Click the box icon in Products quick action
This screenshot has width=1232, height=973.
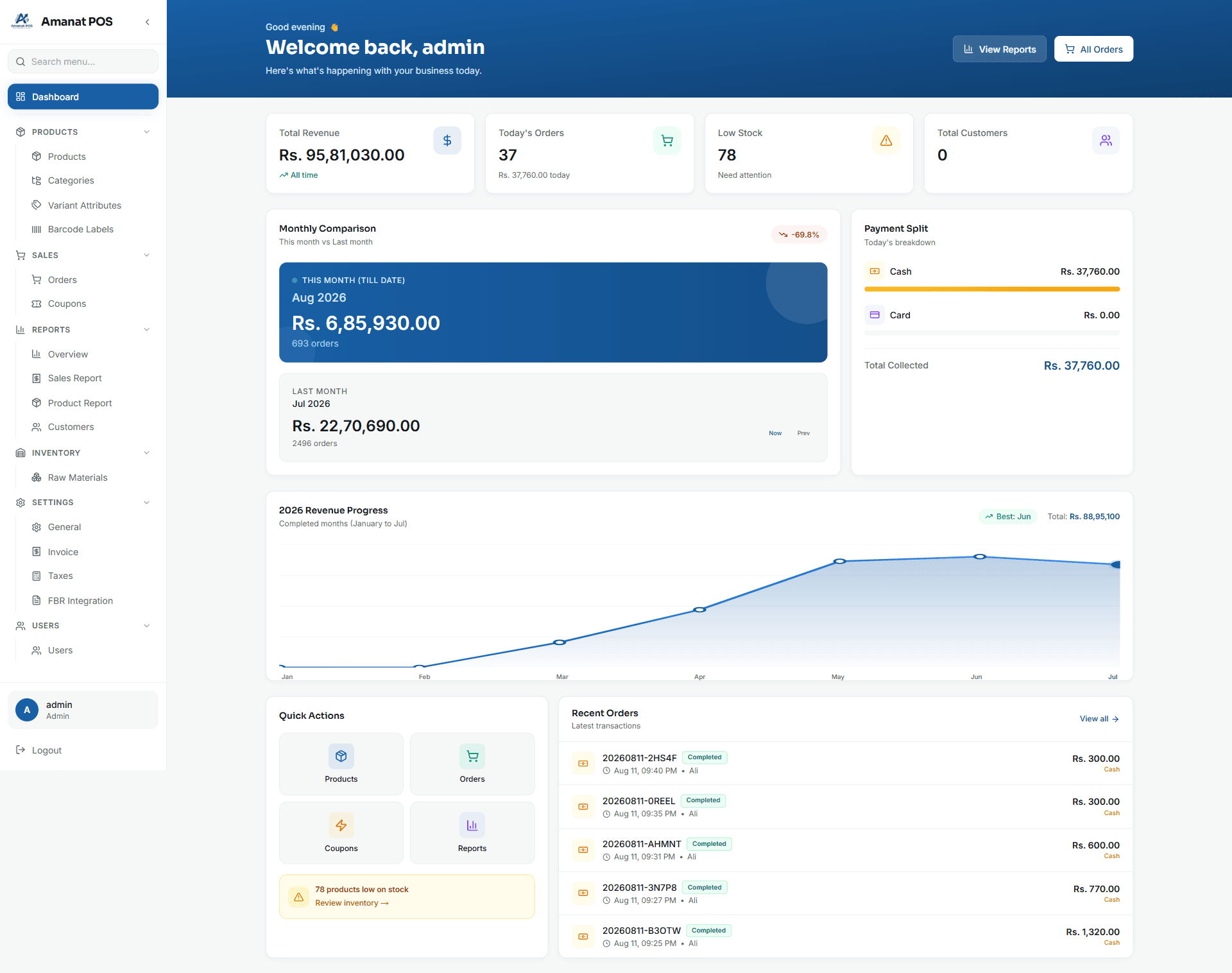click(x=341, y=756)
